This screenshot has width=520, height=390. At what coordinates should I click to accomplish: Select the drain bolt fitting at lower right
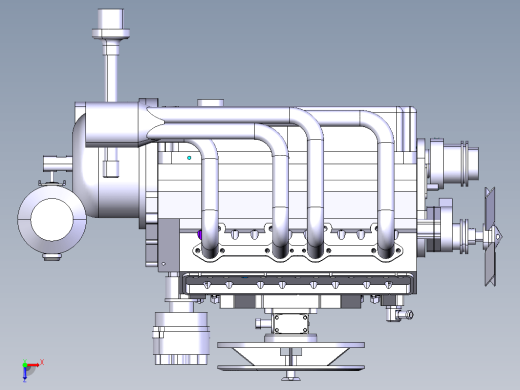pos(400,314)
